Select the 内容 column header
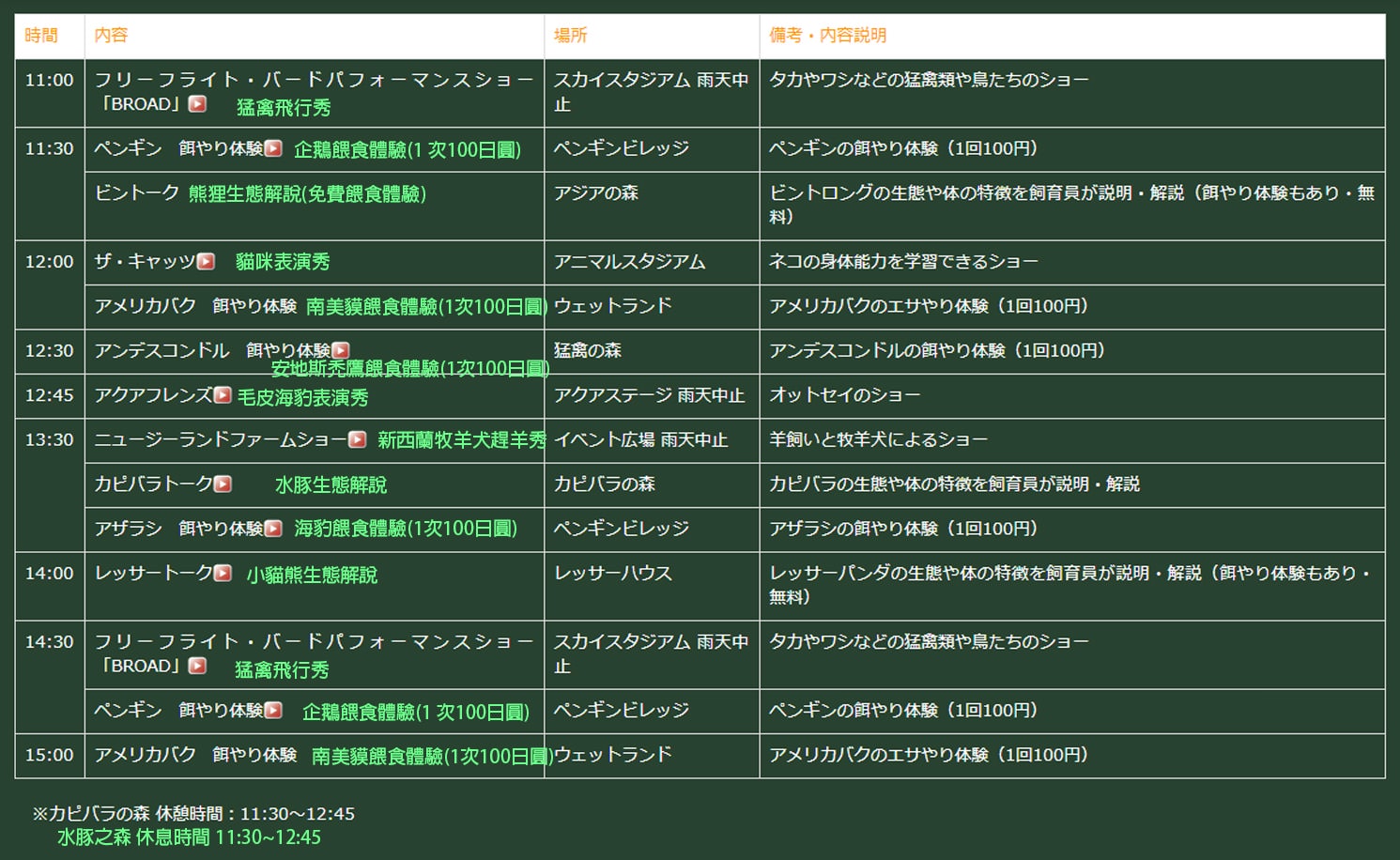Image resolution: width=1400 pixels, height=860 pixels. tap(111, 36)
